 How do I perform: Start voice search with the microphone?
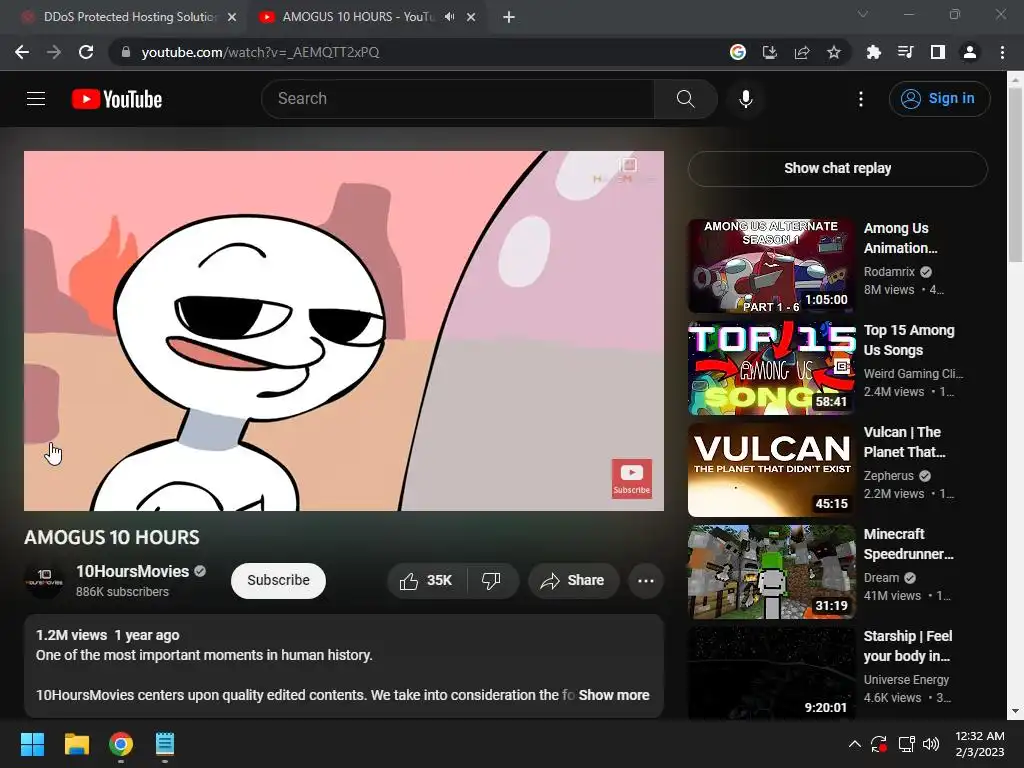(x=746, y=99)
